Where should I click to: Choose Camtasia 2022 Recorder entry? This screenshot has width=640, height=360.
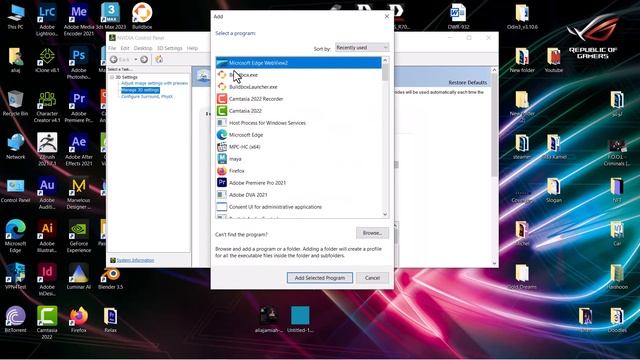298,99
